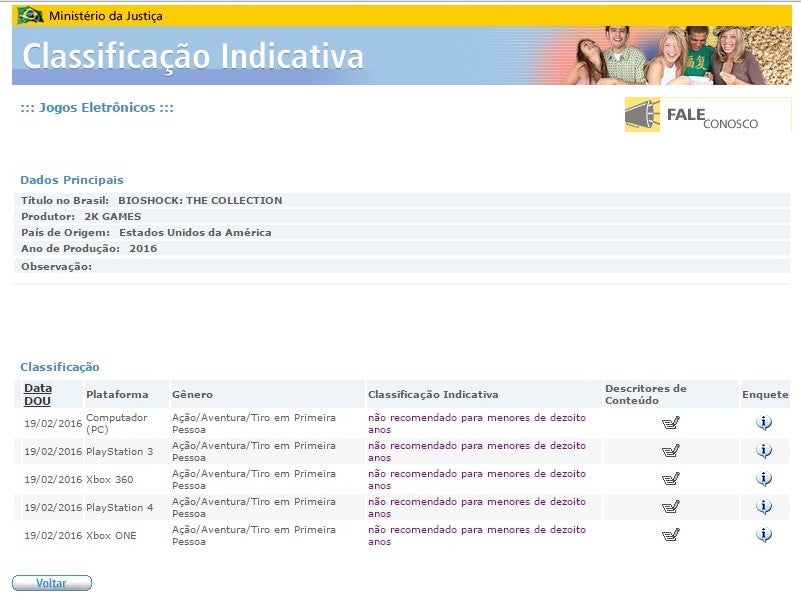
Task: Click the Fale Conosco megaphone icon
Action: coord(642,115)
